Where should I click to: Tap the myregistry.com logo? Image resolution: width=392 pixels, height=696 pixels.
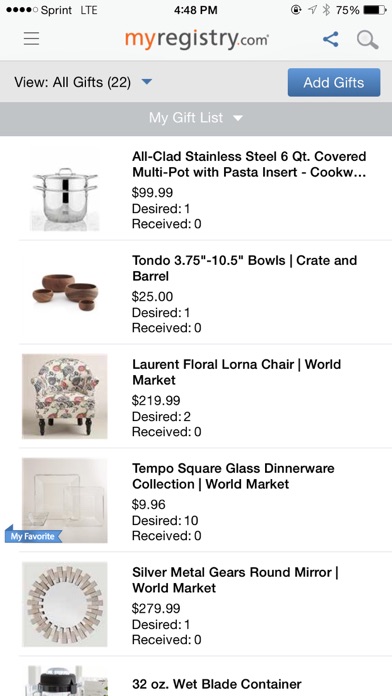point(197,40)
